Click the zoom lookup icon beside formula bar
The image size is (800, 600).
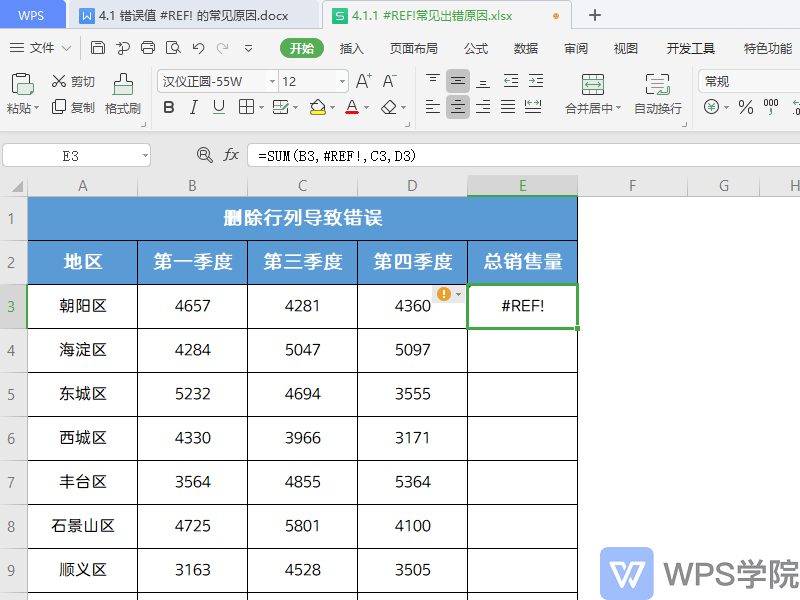pos(205,155)
